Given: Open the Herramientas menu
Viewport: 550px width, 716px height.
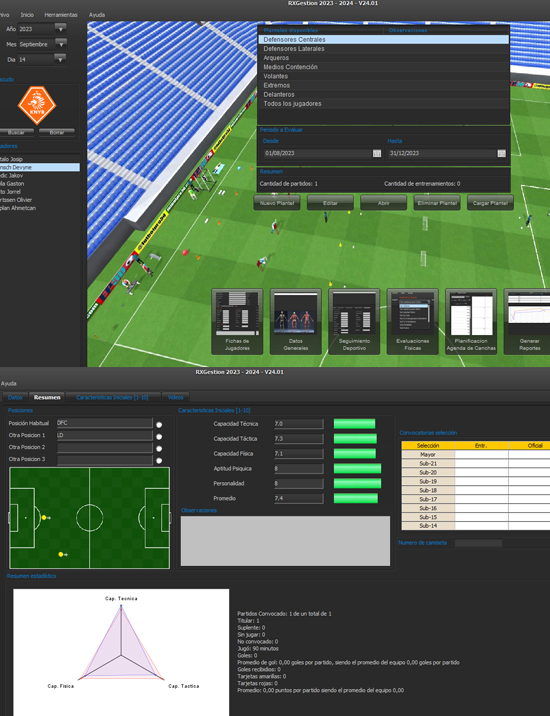Looking at the screenshot, I should pos(61,15).
